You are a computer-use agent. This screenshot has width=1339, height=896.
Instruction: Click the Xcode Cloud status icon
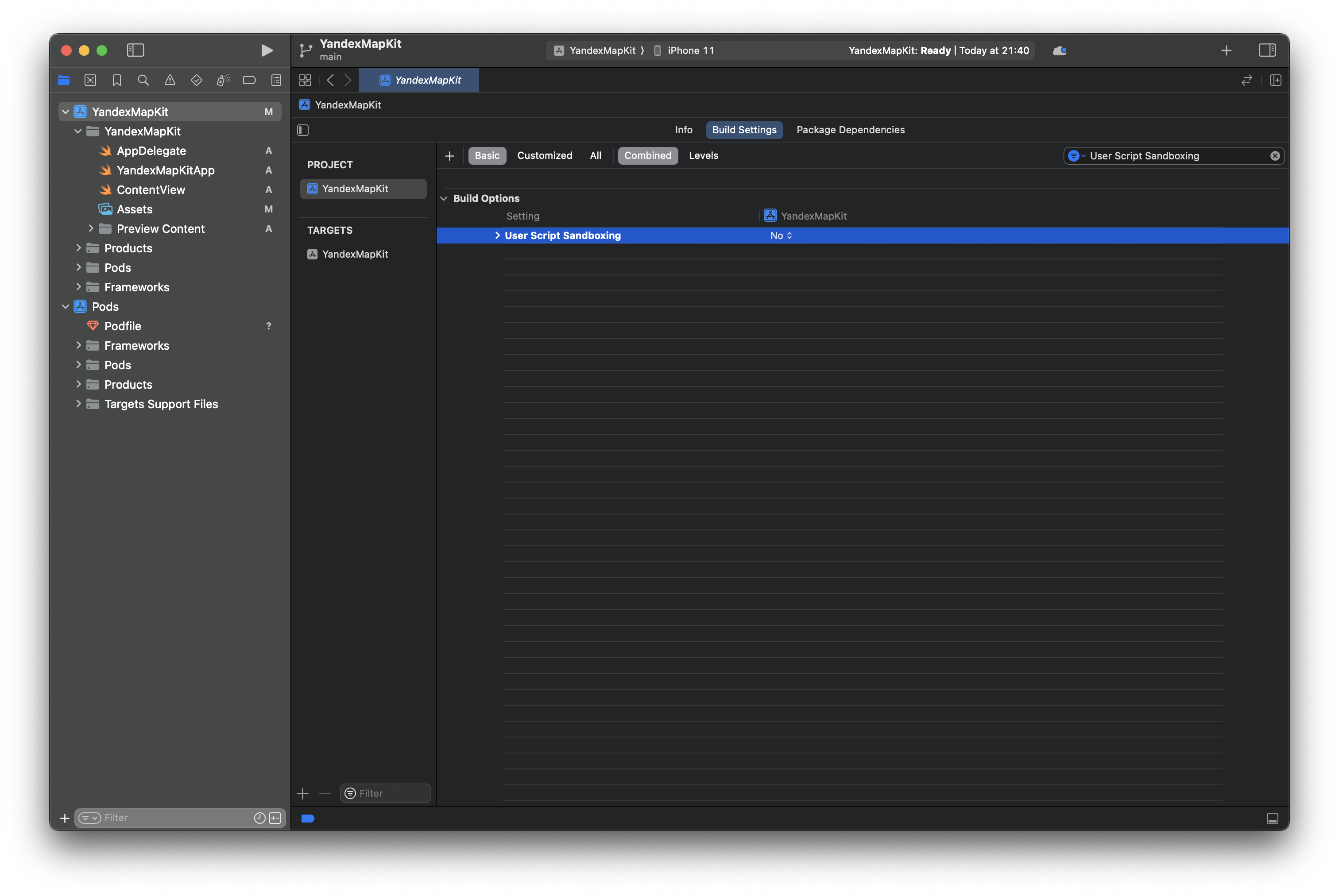1059,50
